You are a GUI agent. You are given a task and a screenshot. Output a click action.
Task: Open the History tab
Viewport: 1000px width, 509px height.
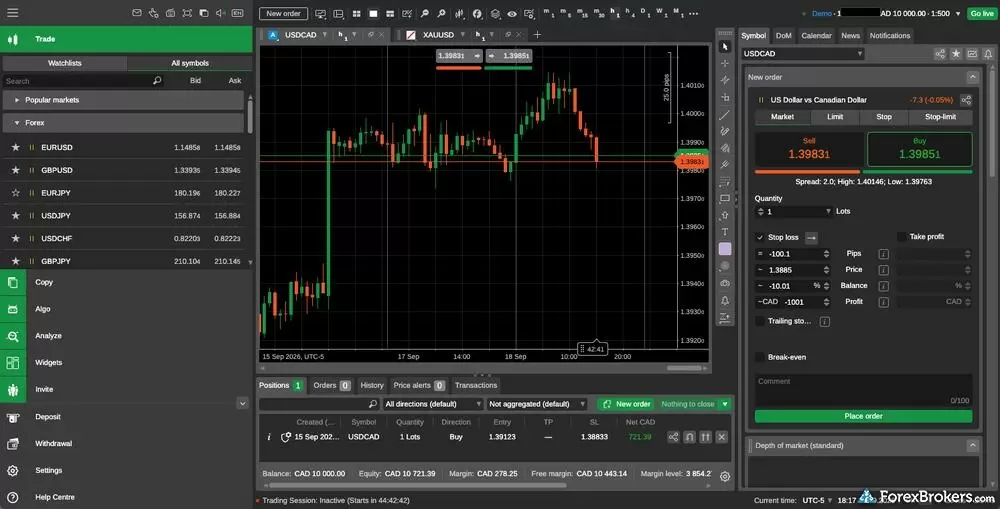coord(372,385)
